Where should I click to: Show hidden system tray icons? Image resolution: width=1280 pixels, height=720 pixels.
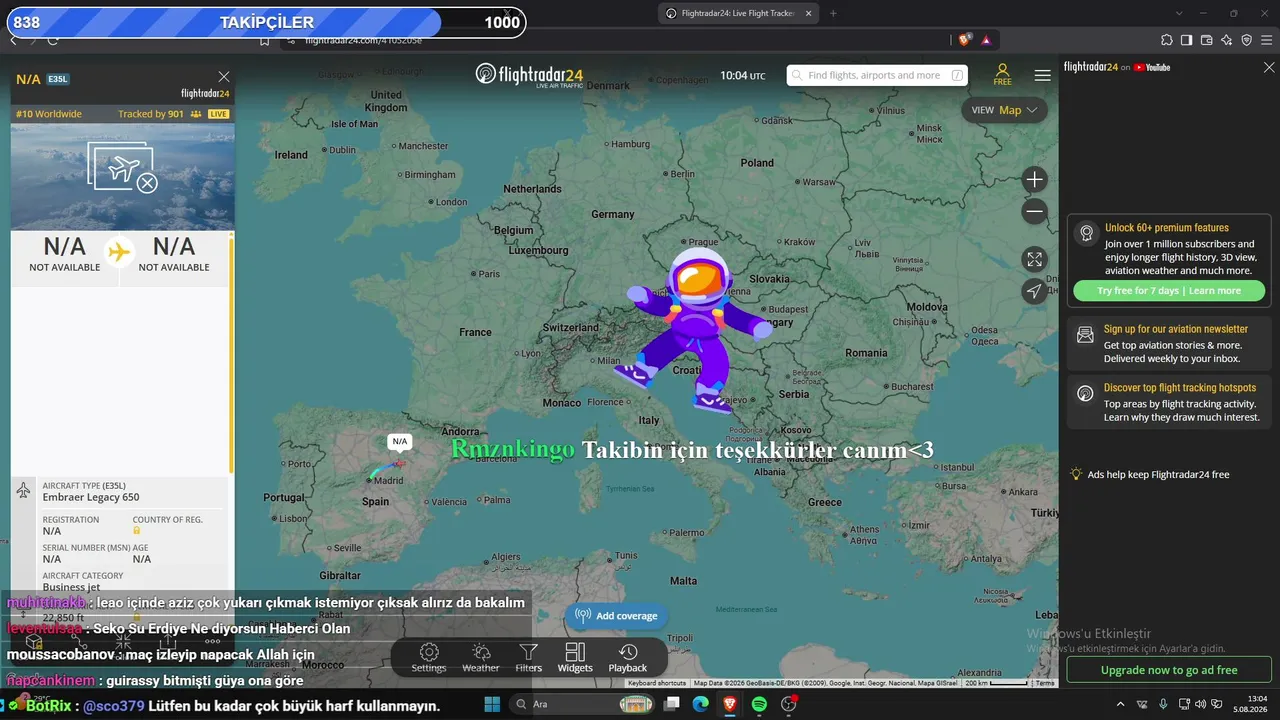click(x=1120, y=704)
